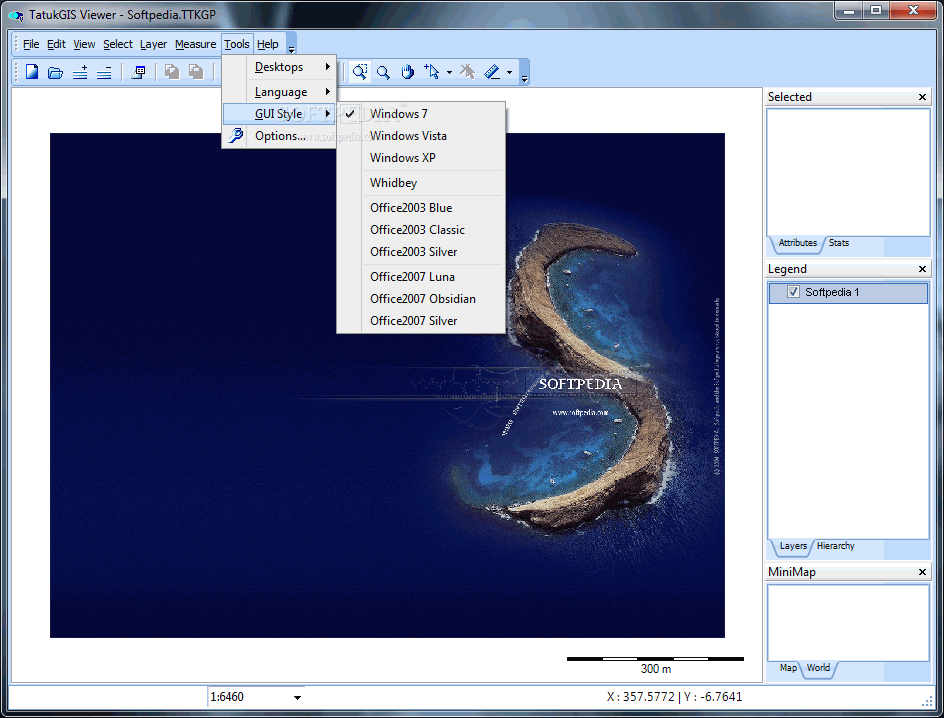The height and width of the screenshot is (718, 944).
Task: Click the checked Windows 7 style
Action: tap(421, 114)
